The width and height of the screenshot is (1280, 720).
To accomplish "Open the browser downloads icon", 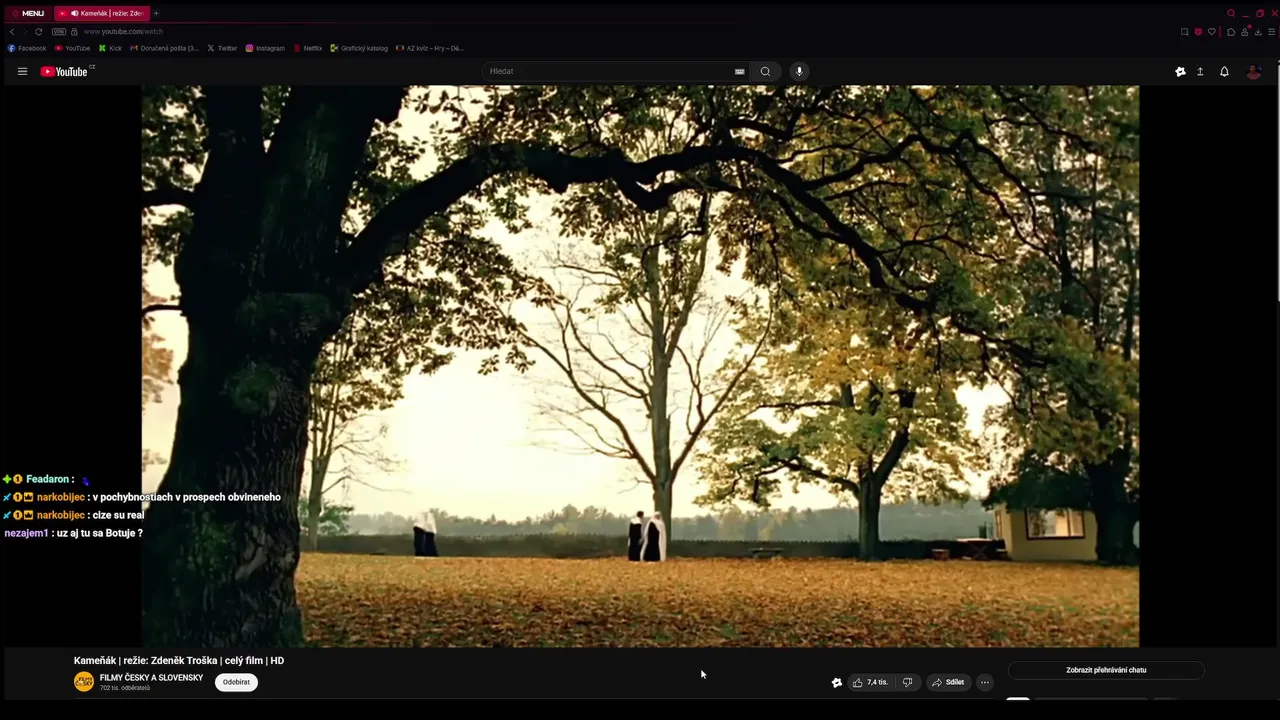I will [1258, 32].
